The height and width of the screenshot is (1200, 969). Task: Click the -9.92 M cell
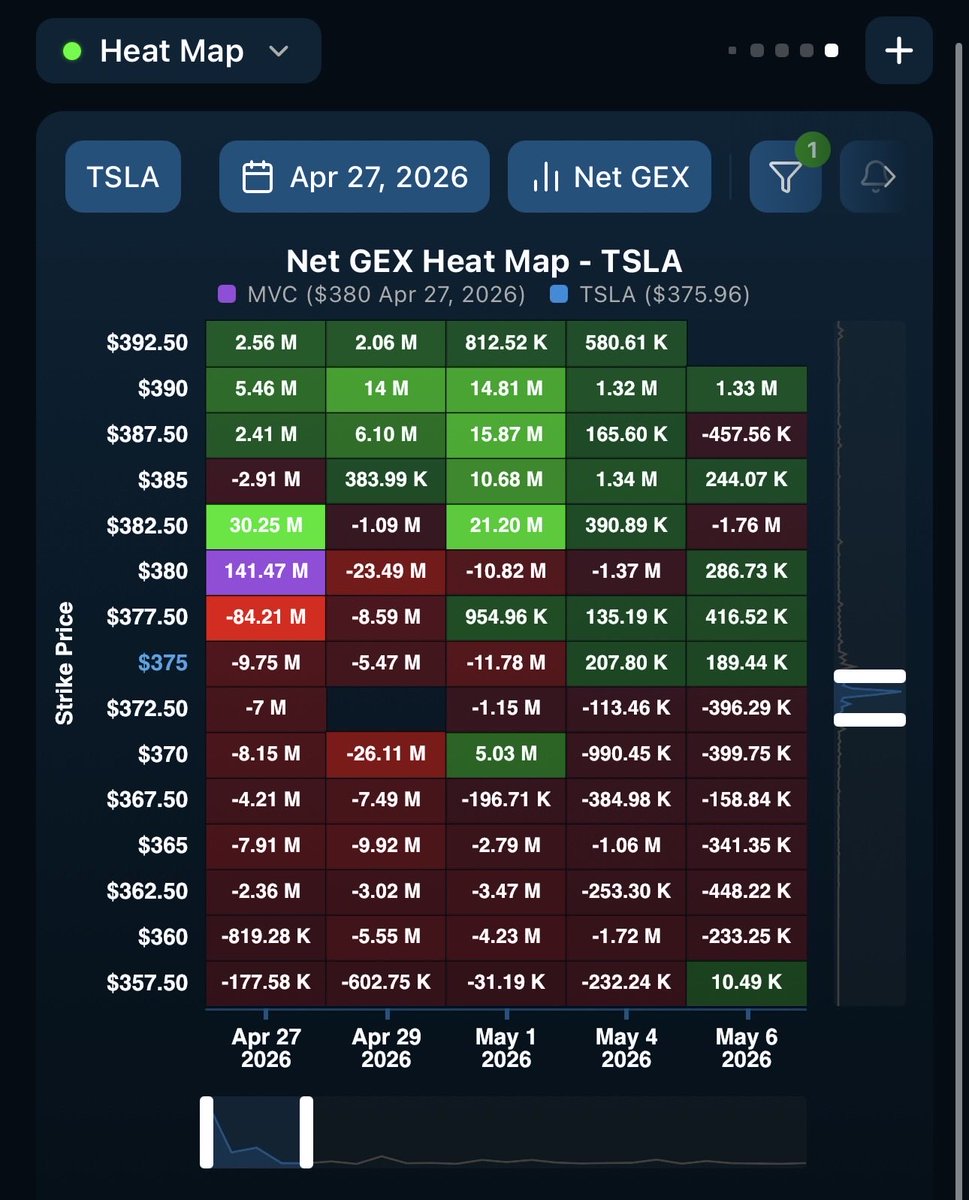click(x=386, y=846)
